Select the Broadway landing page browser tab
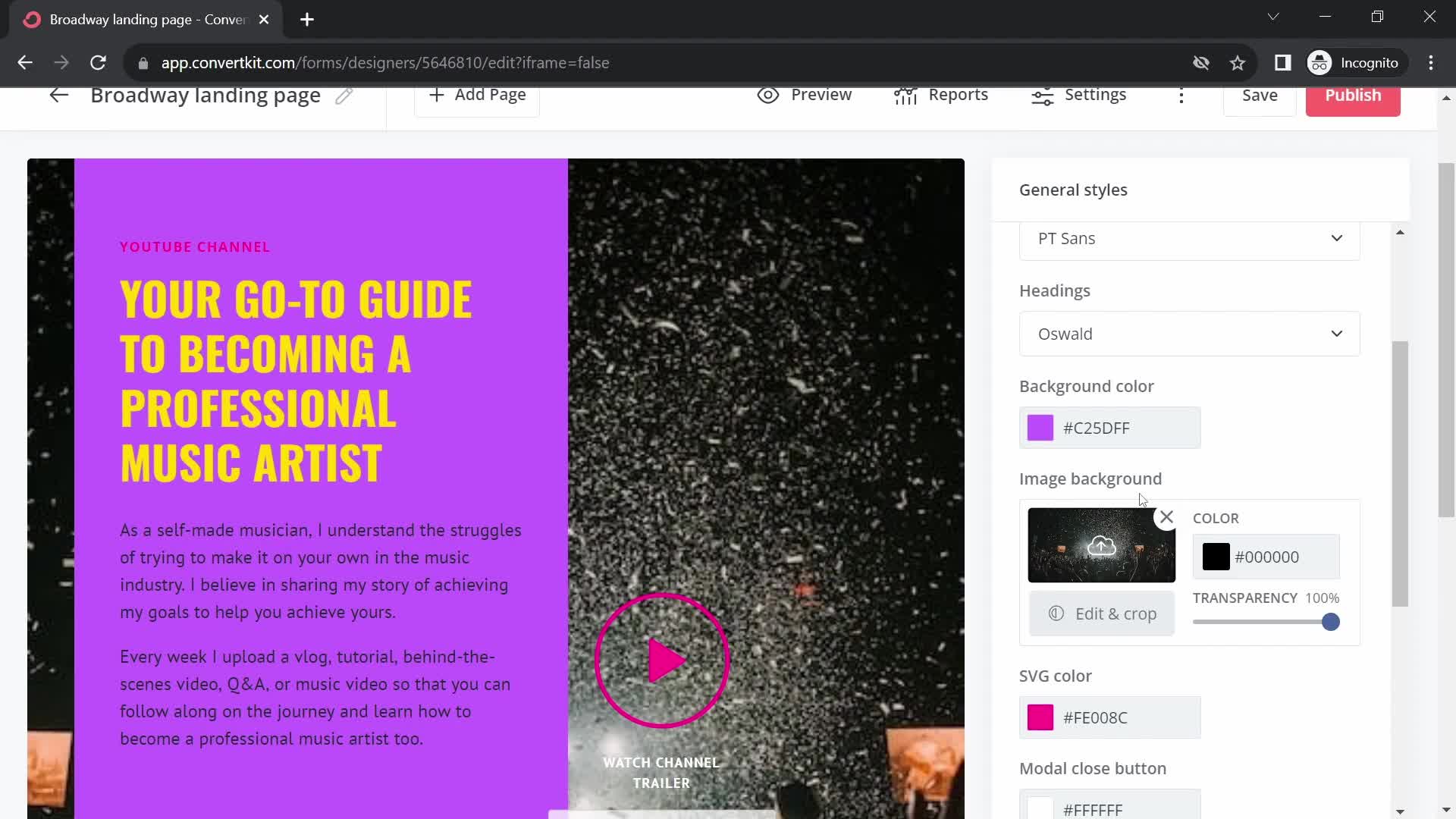 tap(146, 20)
